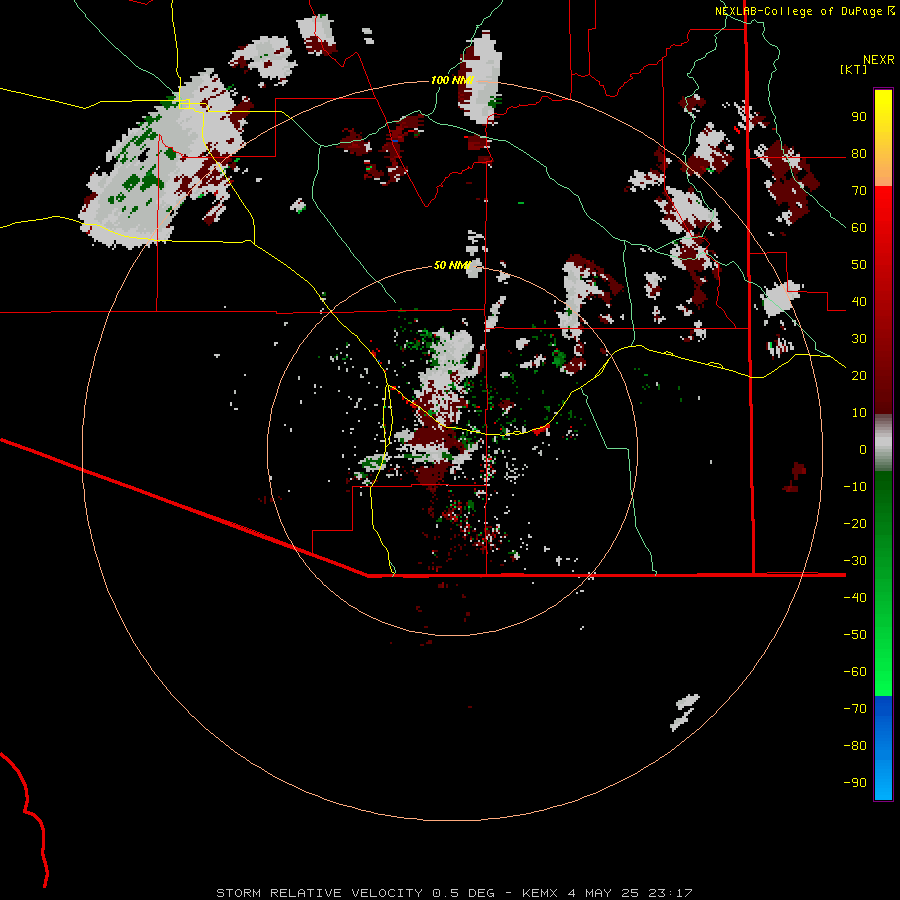
Task: Click the 80 value on velocity scale
Action: pyautogui.click(x=859, y=154)
